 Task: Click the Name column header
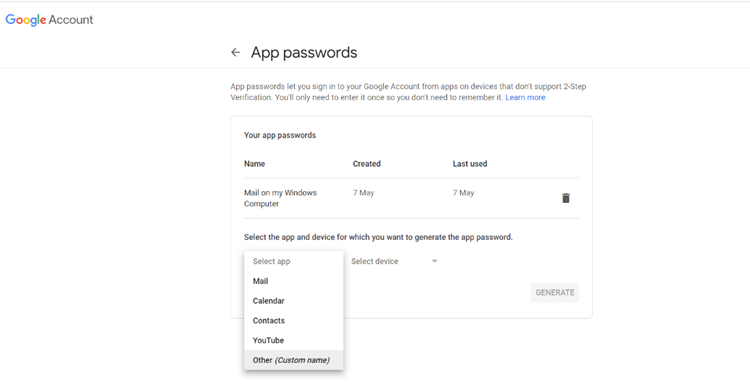click(x=254, y=164)
